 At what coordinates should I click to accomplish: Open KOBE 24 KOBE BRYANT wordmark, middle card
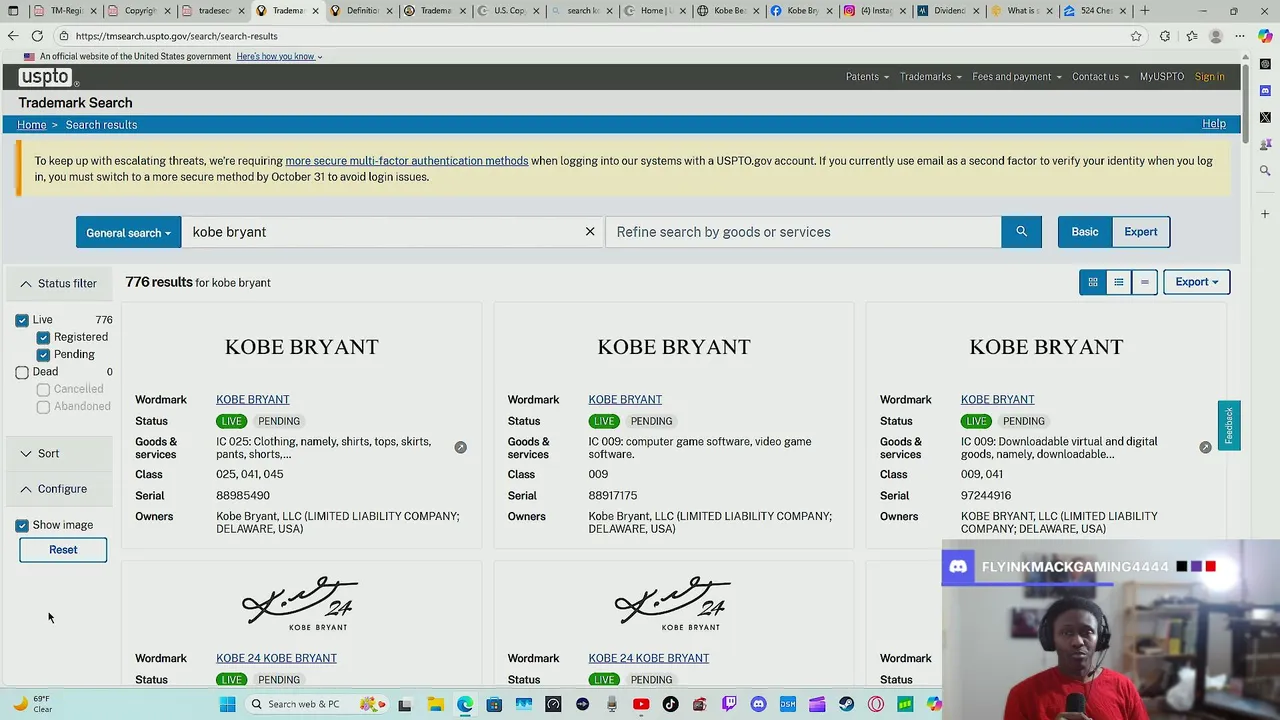[649, 658]
